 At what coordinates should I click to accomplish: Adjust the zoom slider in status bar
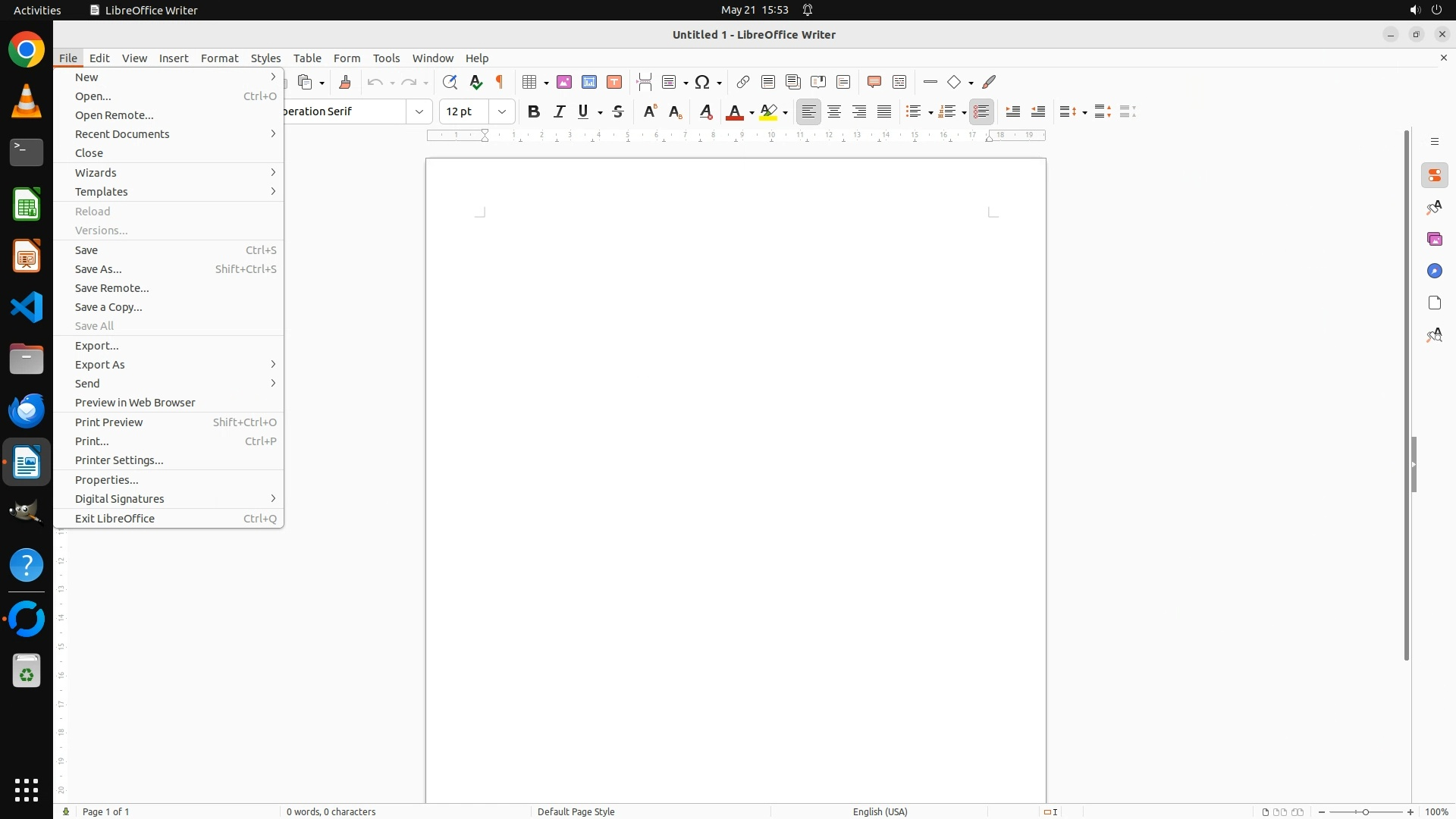1365,811
